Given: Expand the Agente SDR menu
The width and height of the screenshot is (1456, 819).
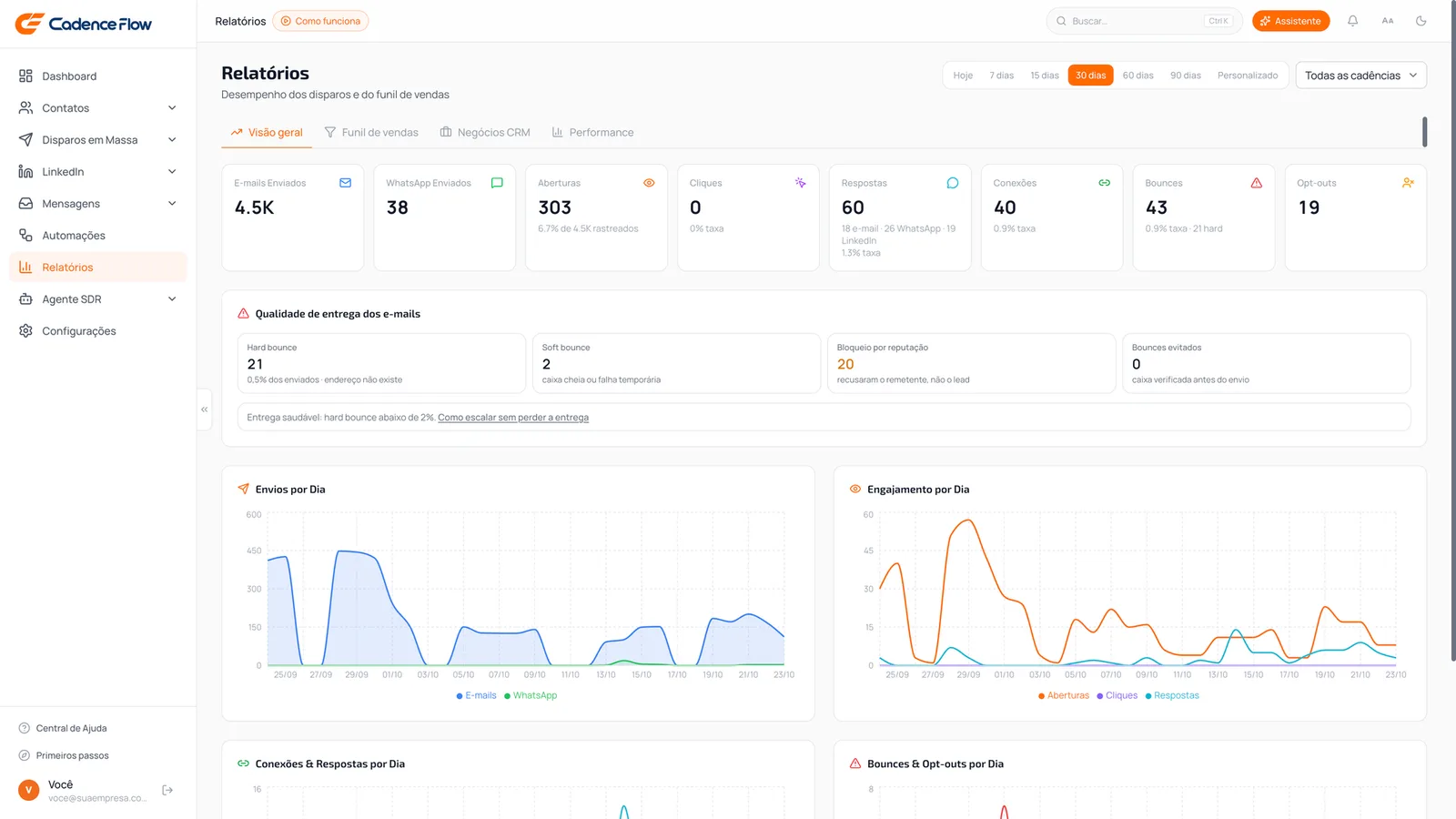Looking at the screenshot, I should [x=98, y=299].
